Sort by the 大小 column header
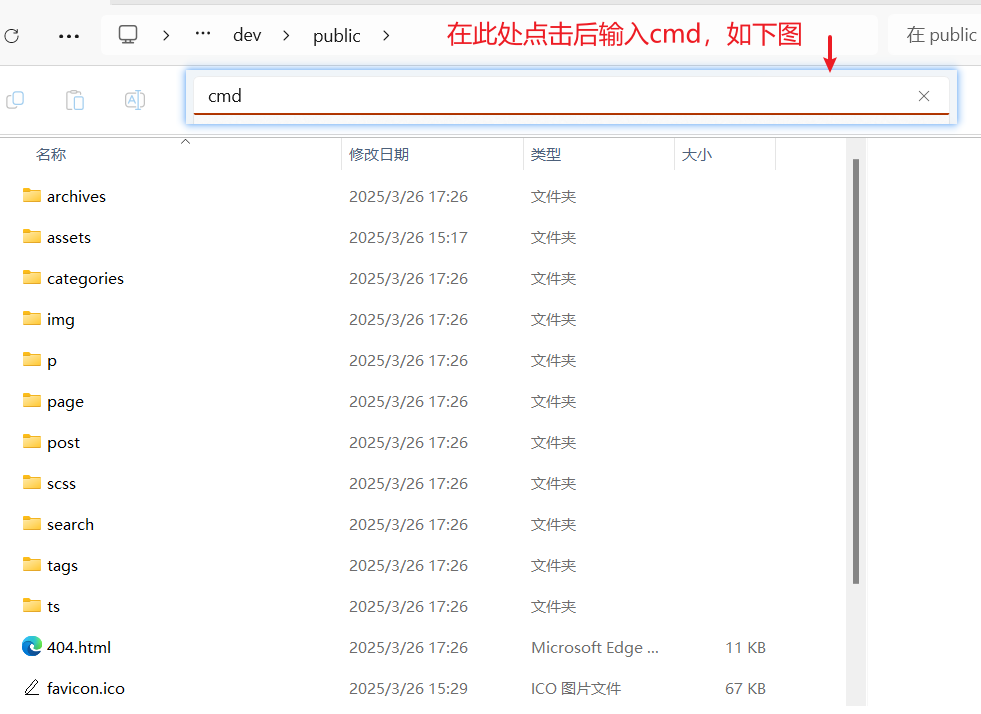 coord(696,154)
